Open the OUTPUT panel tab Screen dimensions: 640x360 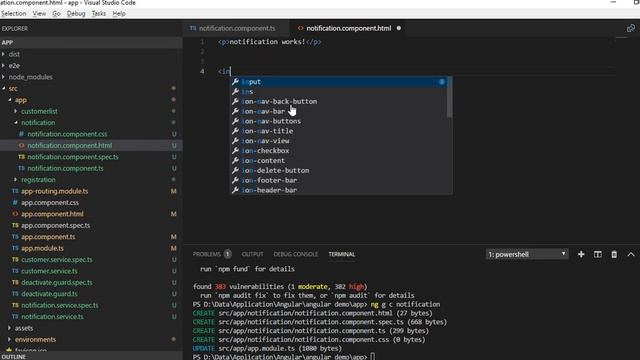(252, 254)
